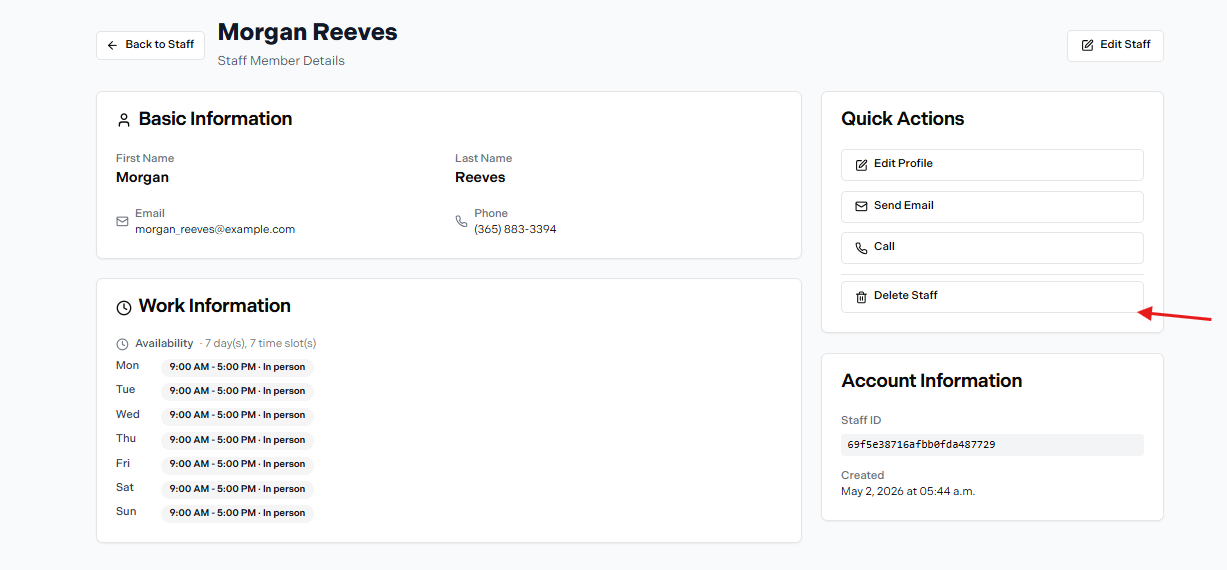Go back via Back to Staff button
Screen dimensions: 1227x570
pyautogui.click(x=151, y=45)
